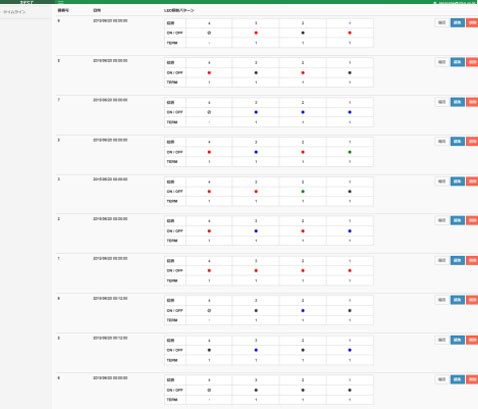Click the user label at header's right end

[455, 2]
